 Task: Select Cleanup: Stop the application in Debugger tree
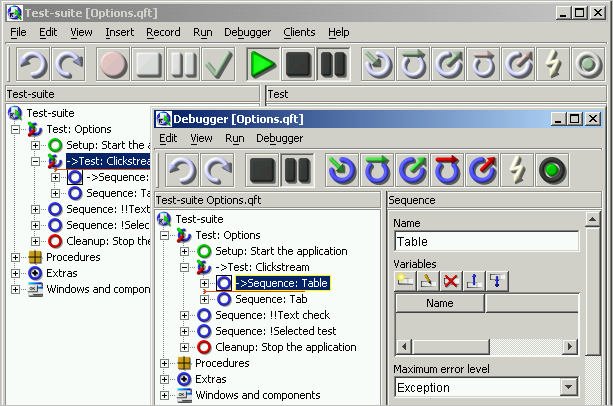tap(285, 347)
